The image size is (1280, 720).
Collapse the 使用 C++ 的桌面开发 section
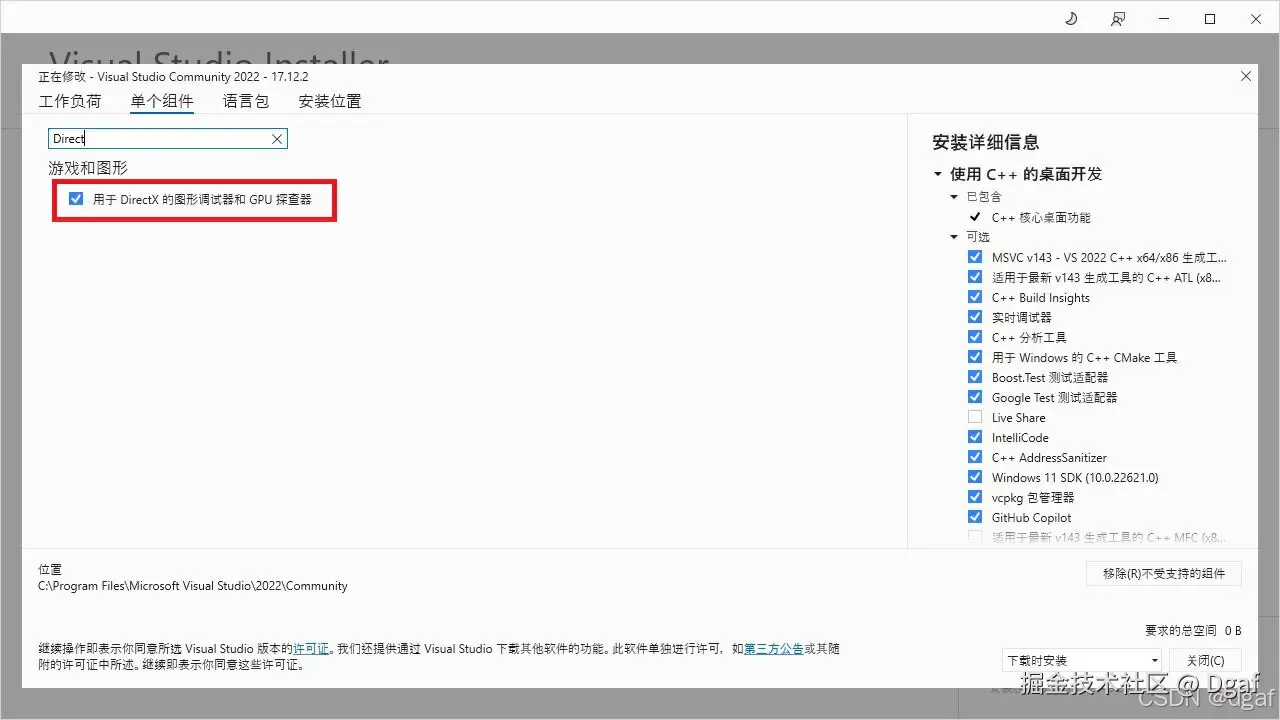point(937,173)
